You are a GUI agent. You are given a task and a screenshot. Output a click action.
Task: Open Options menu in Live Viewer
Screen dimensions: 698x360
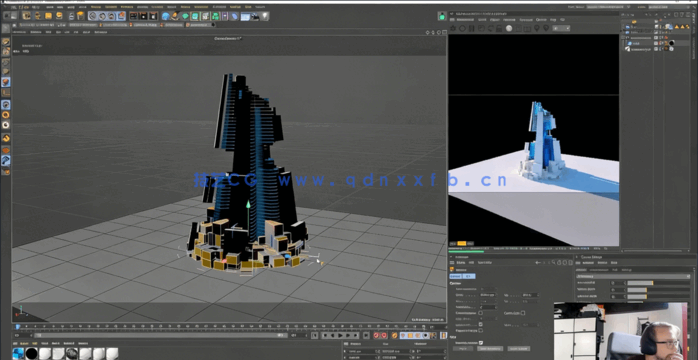pos(541,20)
